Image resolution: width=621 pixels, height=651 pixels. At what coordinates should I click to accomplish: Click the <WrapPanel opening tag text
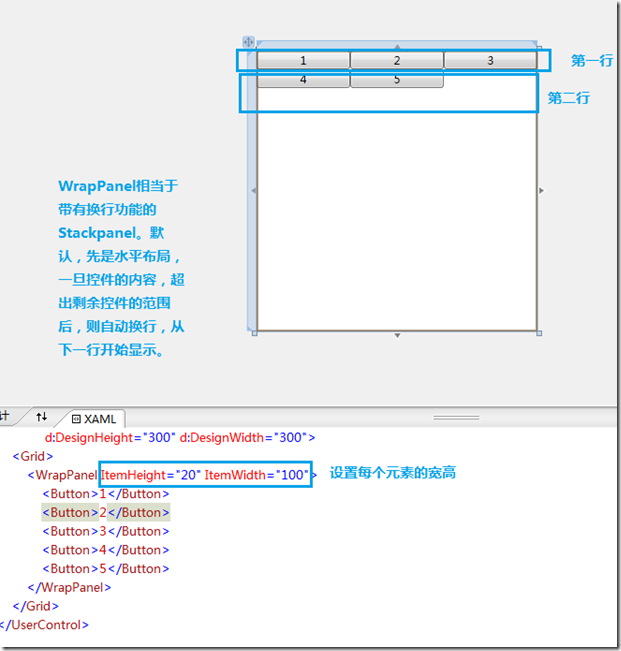63,475
